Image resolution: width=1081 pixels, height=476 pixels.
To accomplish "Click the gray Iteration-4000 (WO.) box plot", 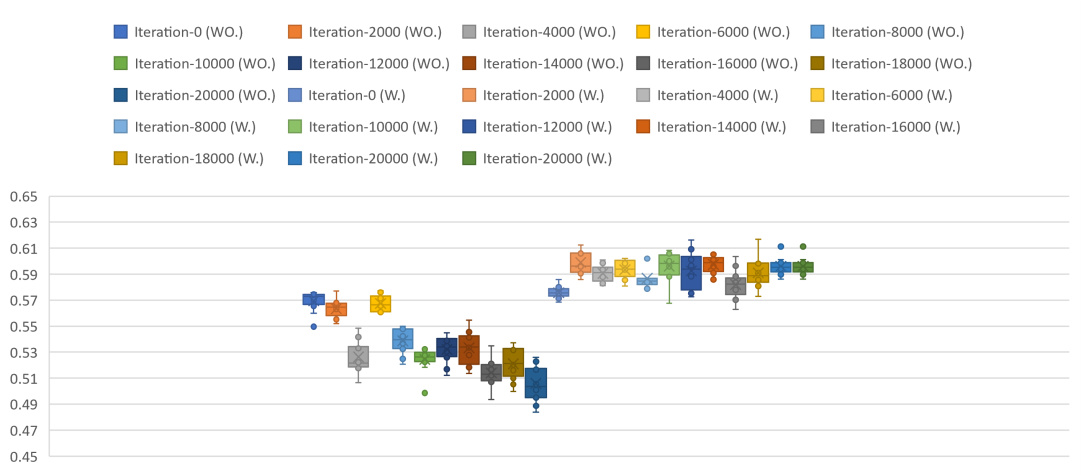I will click(358, 357).
